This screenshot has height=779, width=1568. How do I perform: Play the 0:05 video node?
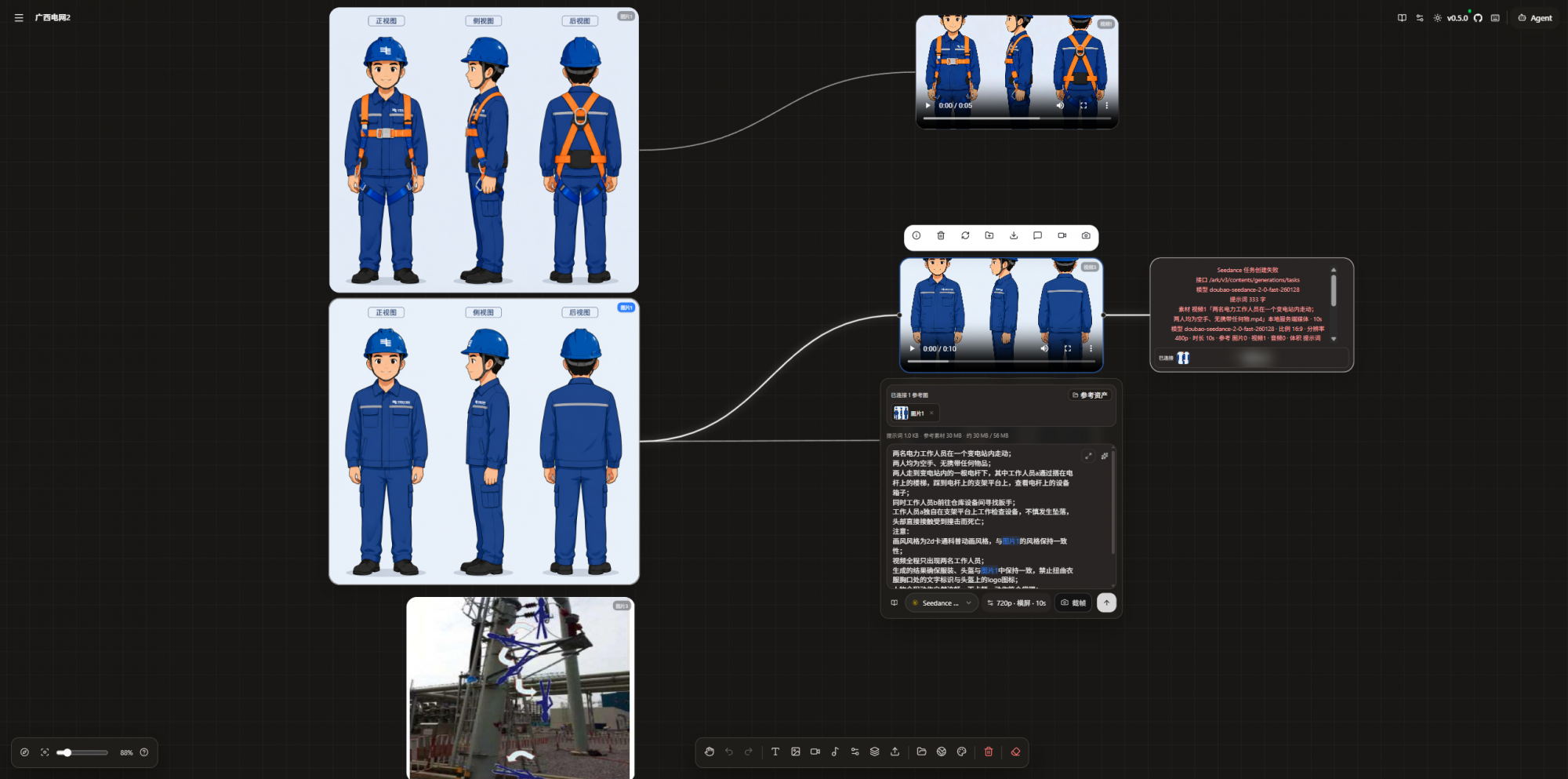click(928, 105)
